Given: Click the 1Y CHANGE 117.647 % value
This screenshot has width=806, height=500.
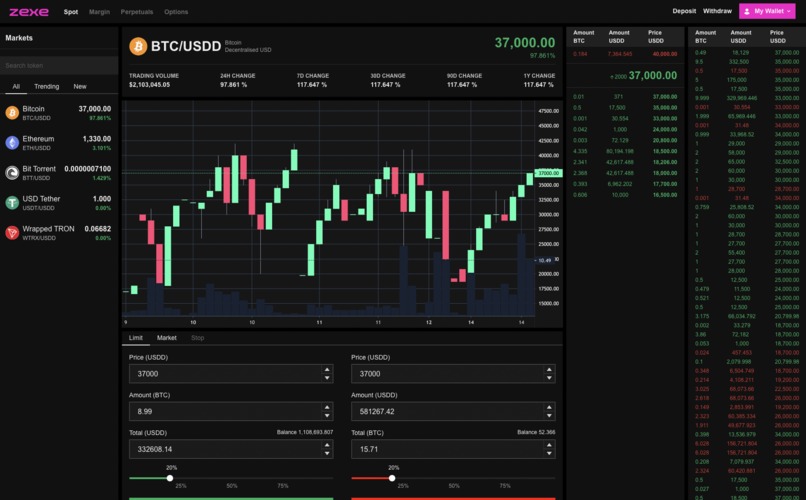Looking at the screenshot, I should point(538,85).
